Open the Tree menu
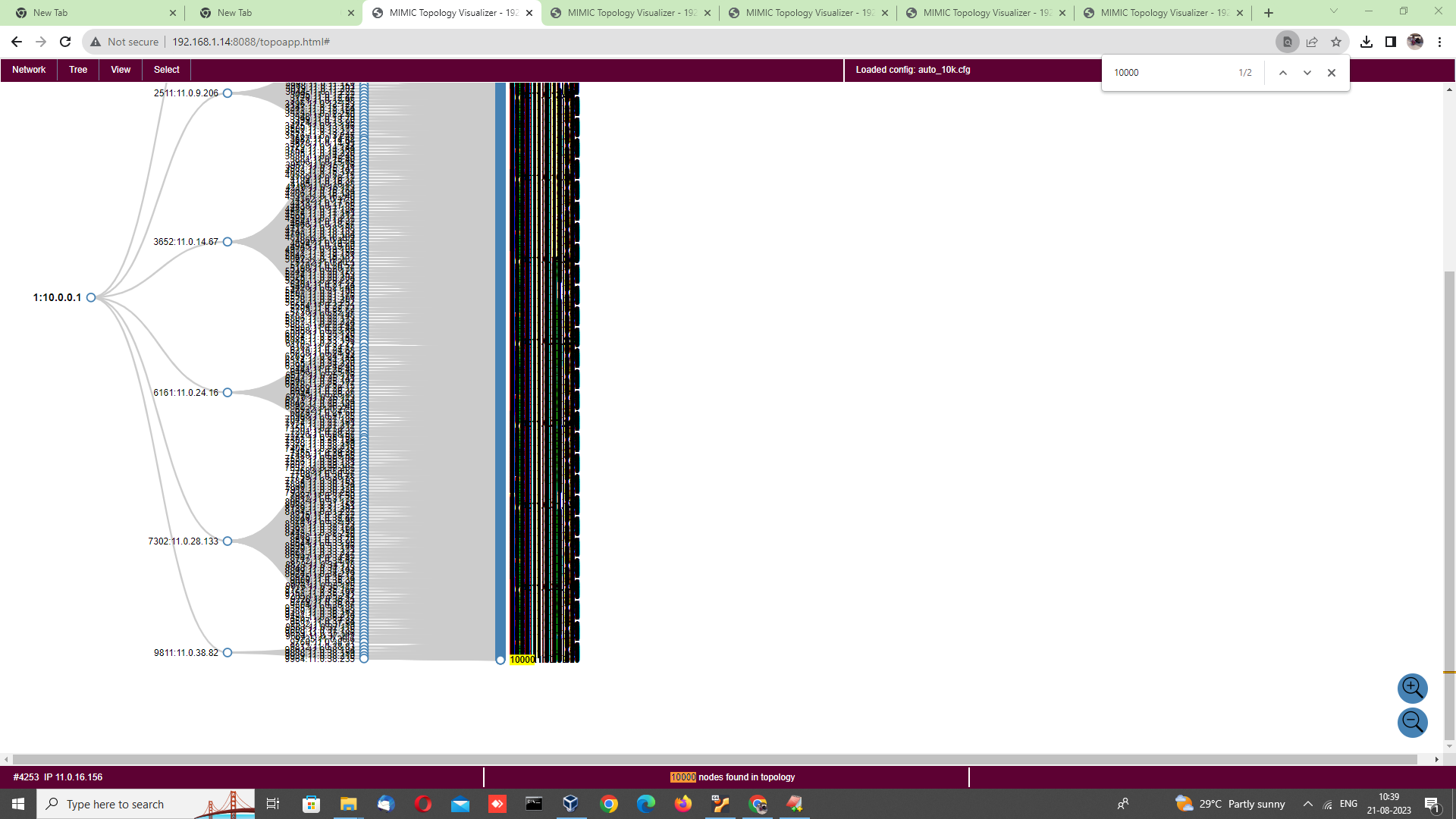This screenshot has height=819, width=1456. (77, 69)
